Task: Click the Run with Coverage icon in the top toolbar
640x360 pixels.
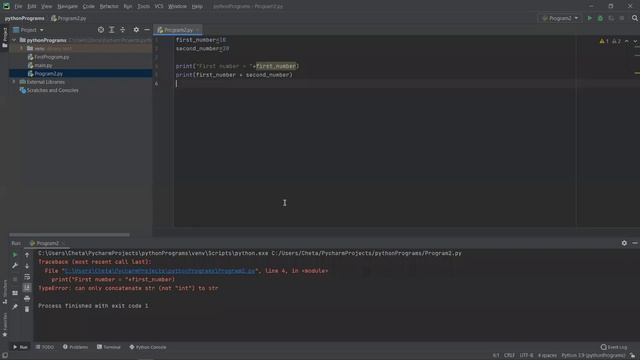Action: [x=611, y=18]
